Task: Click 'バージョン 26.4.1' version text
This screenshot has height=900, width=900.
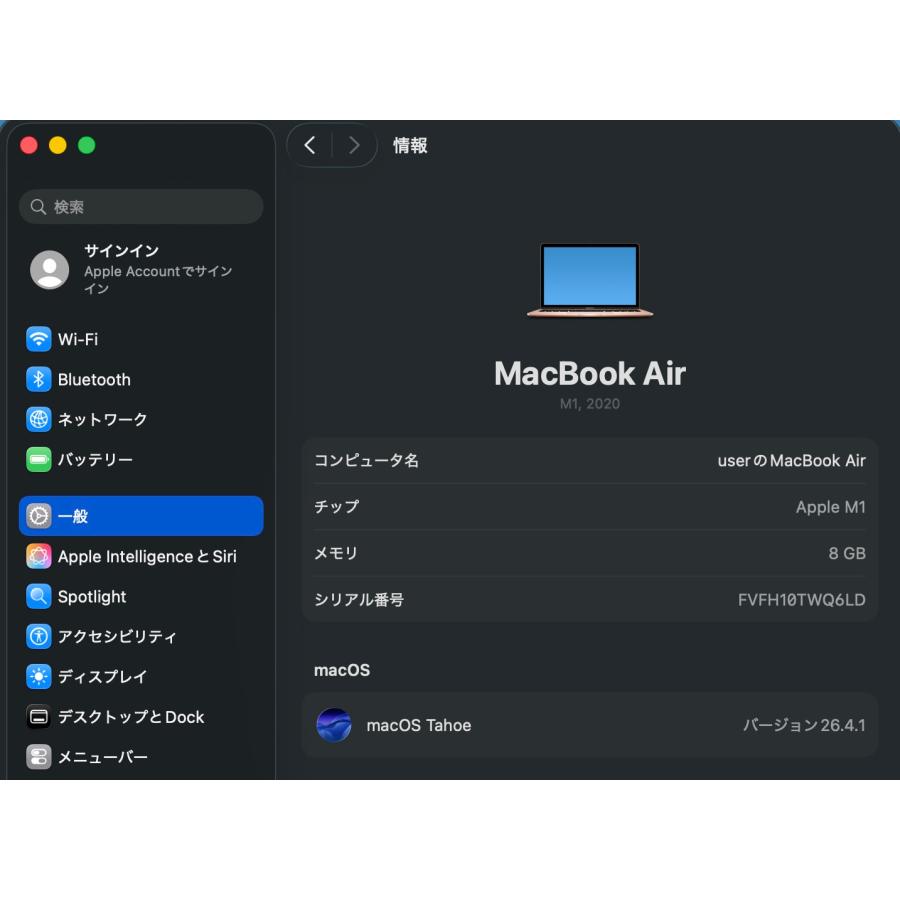Action: [x=804, y=726]
